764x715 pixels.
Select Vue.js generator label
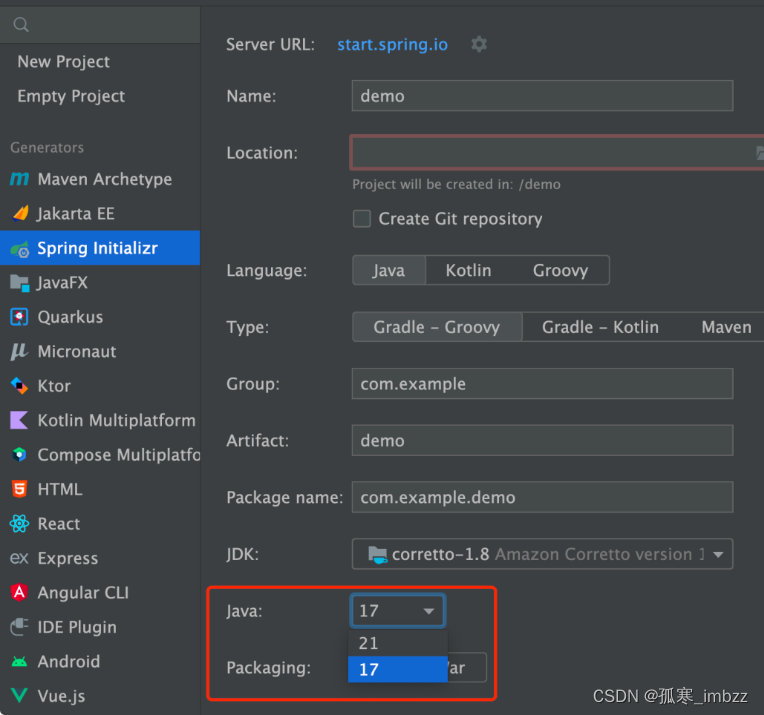point(61,696)
